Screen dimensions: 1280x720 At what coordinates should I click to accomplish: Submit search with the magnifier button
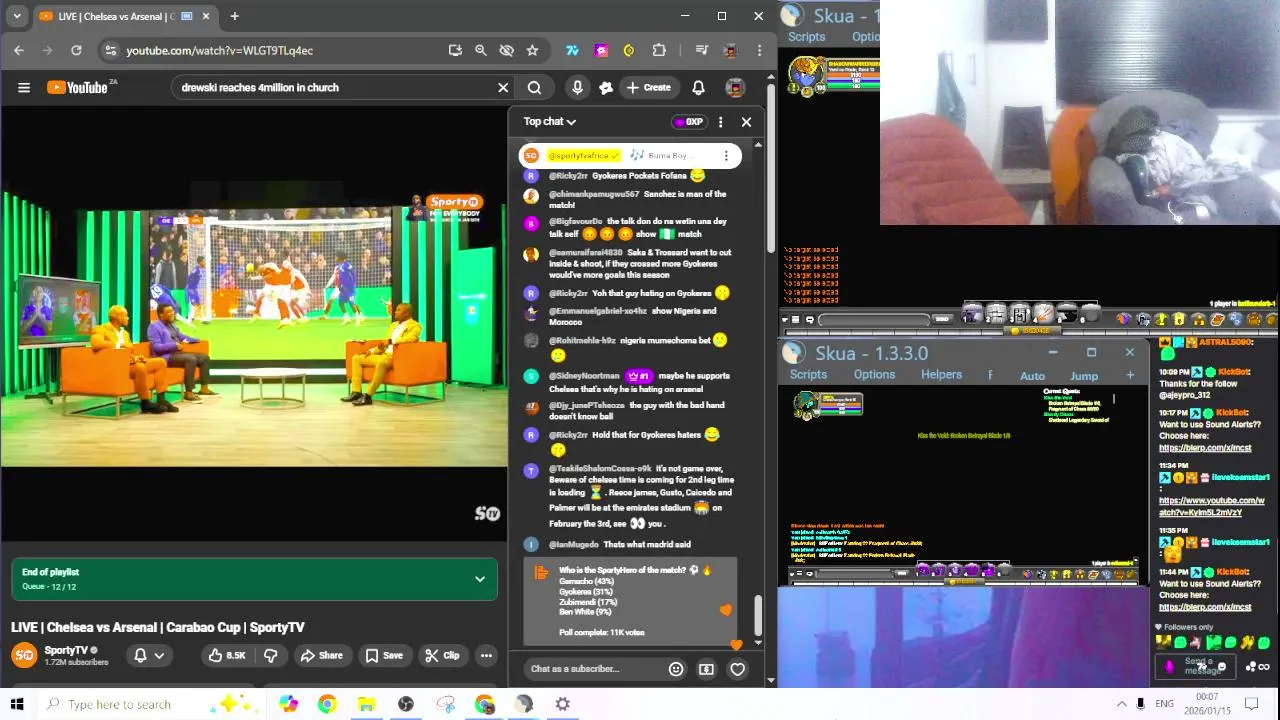pos(534,88)
